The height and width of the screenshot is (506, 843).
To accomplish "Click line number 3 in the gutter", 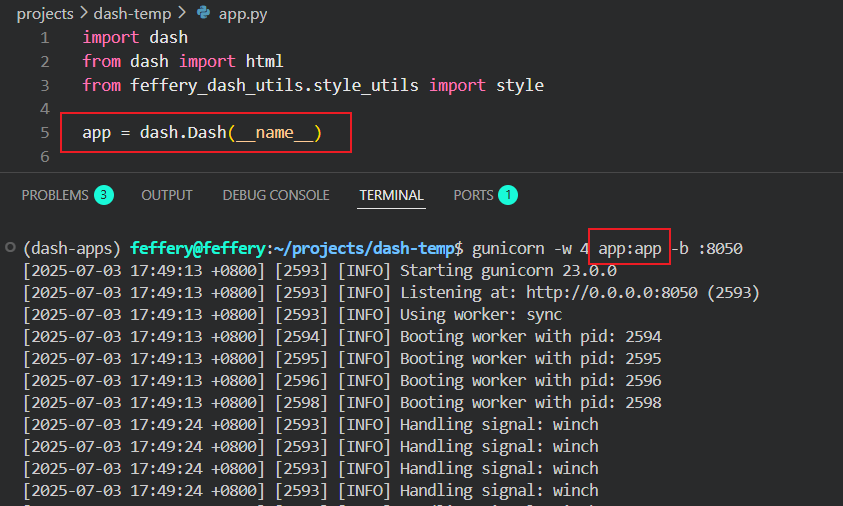I will click(45, 85).
